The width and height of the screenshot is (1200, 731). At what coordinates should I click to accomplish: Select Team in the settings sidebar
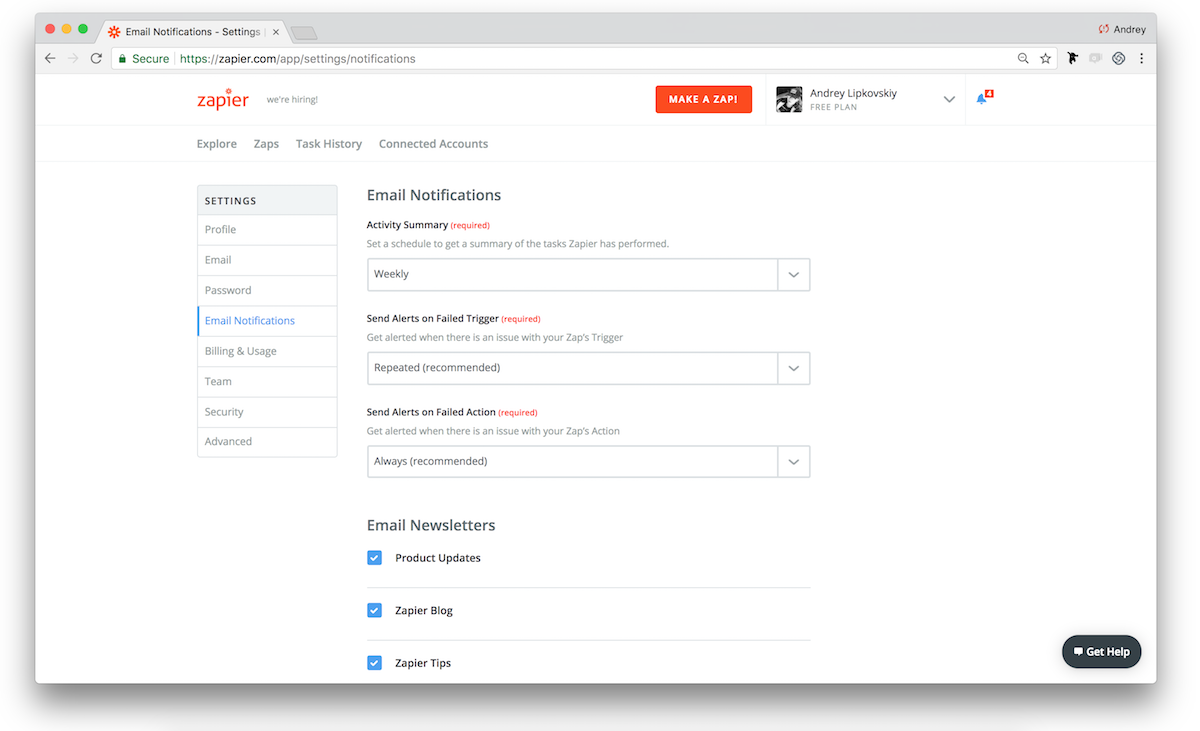click(x=267, y=382)
